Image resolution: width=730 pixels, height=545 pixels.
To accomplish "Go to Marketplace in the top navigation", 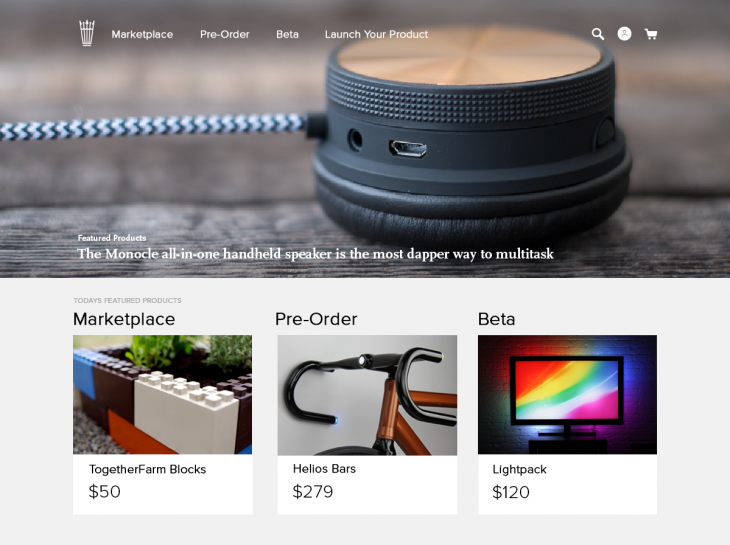I will click(x=142, y=34).
